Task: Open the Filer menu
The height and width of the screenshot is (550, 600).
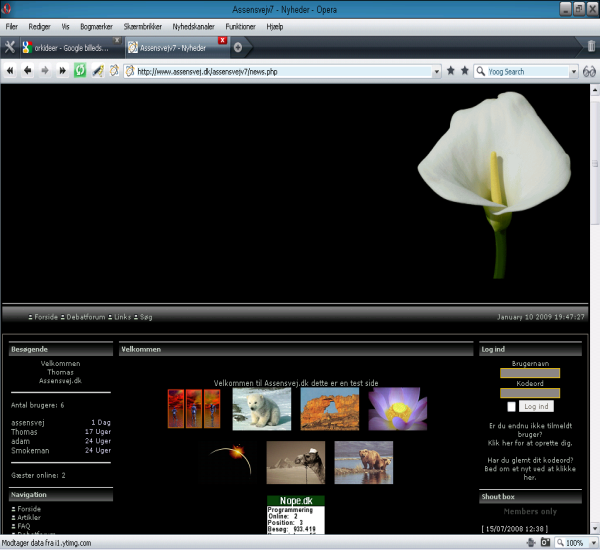Action: point(11,26)
